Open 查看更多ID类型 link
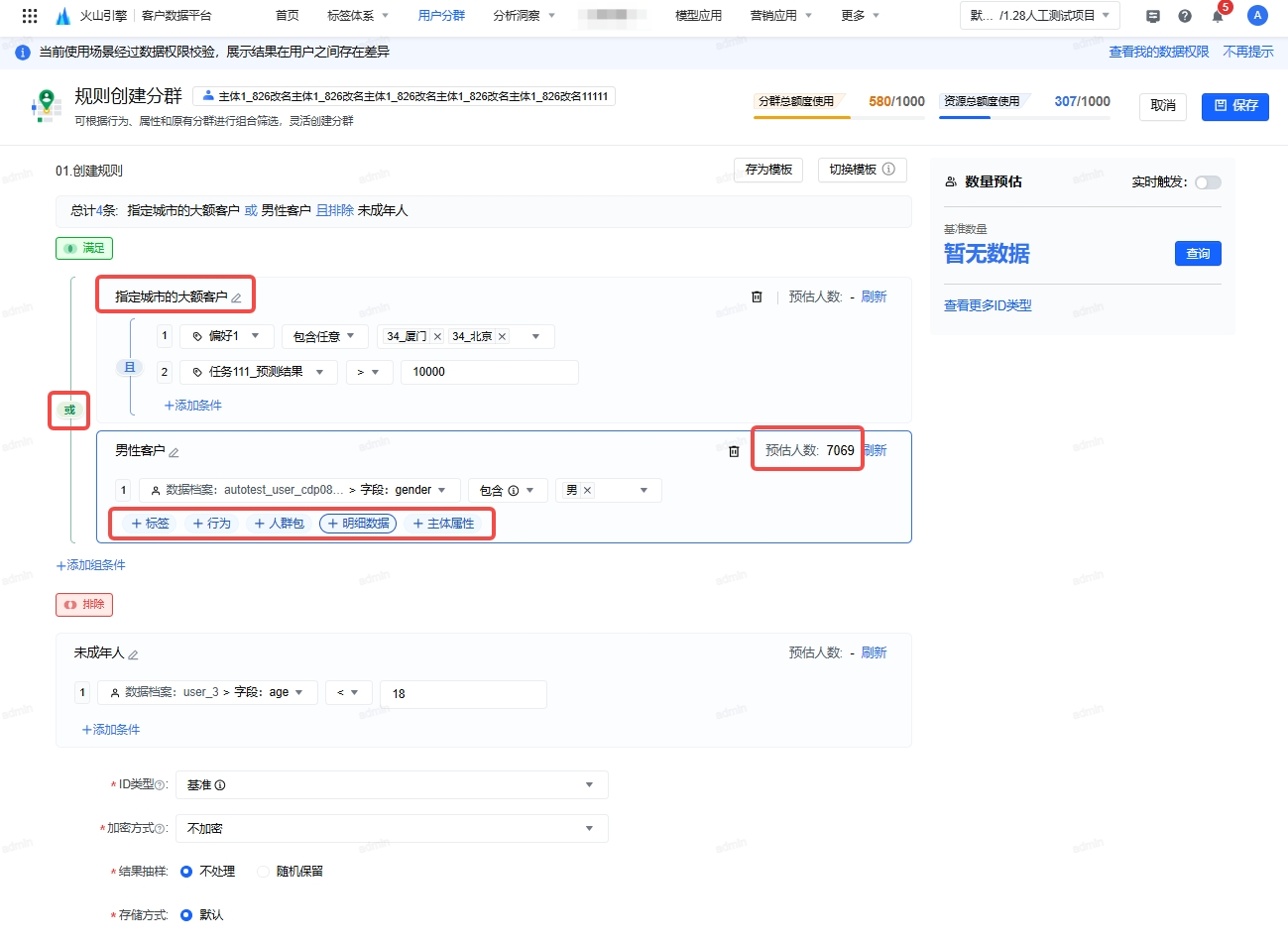The image size is (1288, 945). pos(988,305)
